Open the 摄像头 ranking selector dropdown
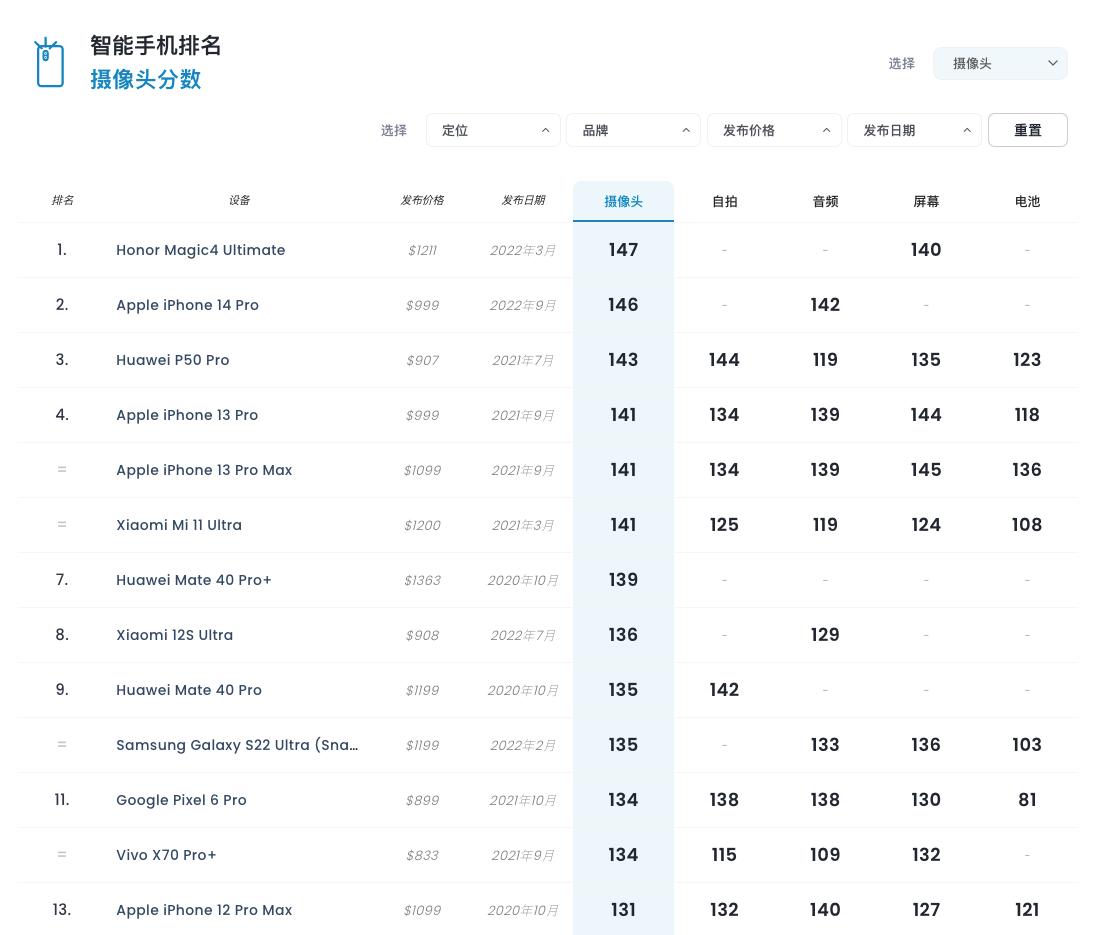 coord(999,63)
